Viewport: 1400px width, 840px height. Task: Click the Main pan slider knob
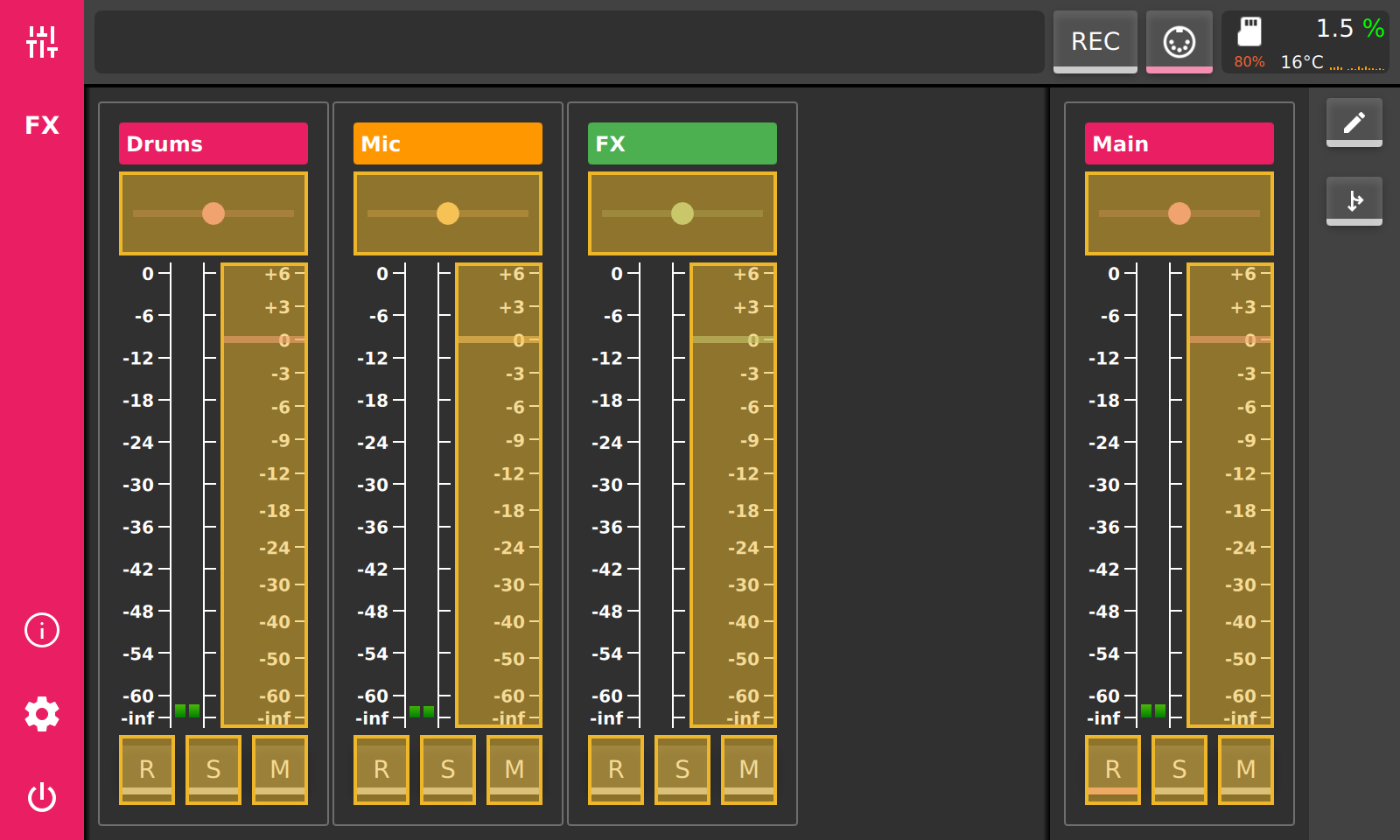(1179, 213)
